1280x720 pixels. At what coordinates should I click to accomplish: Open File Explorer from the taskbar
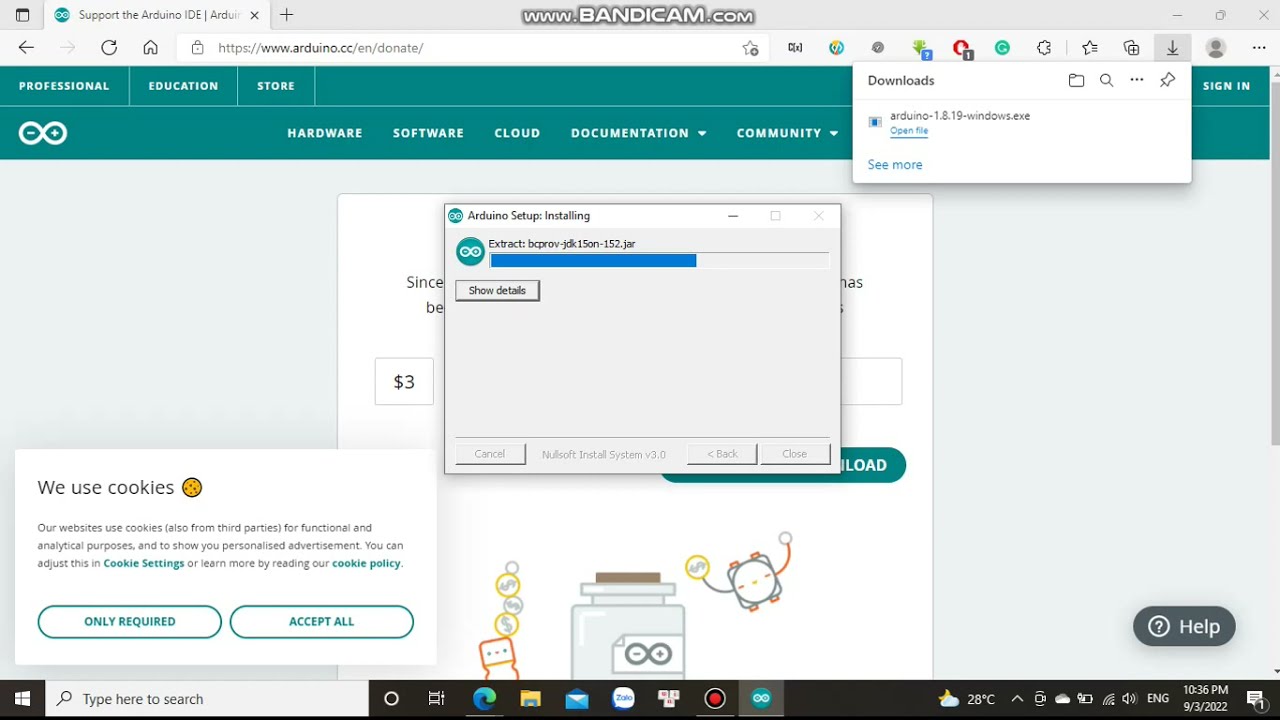(530, 699)
